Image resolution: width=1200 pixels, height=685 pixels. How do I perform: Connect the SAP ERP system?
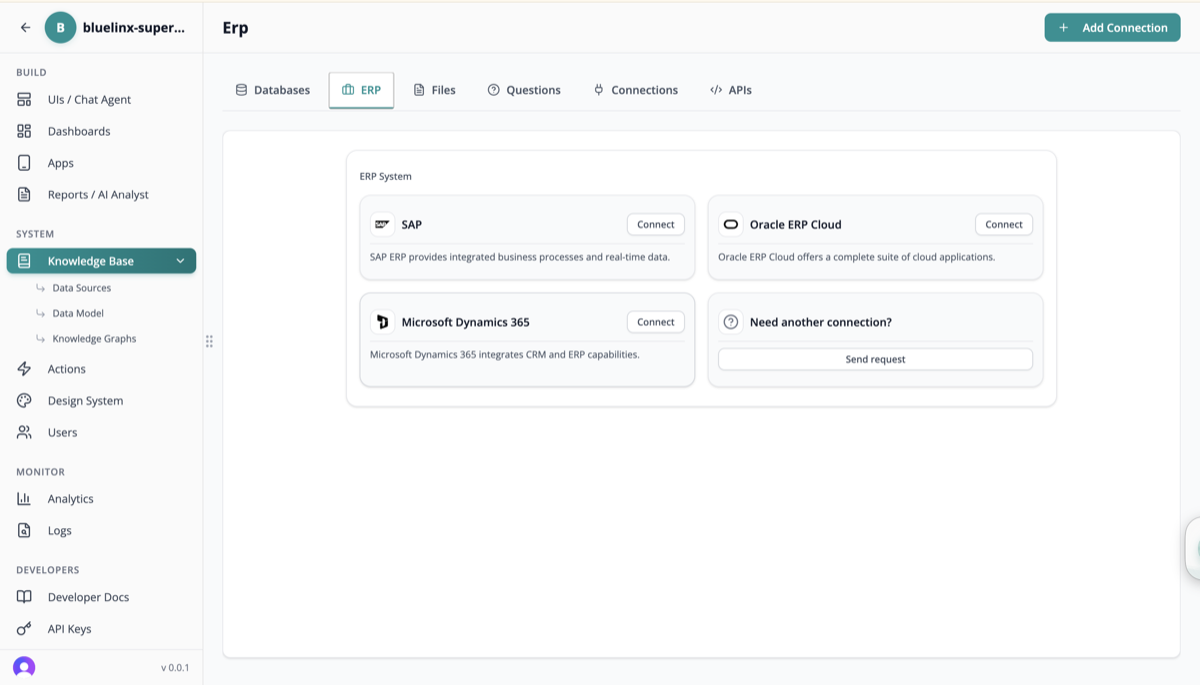tap(656, 225)
